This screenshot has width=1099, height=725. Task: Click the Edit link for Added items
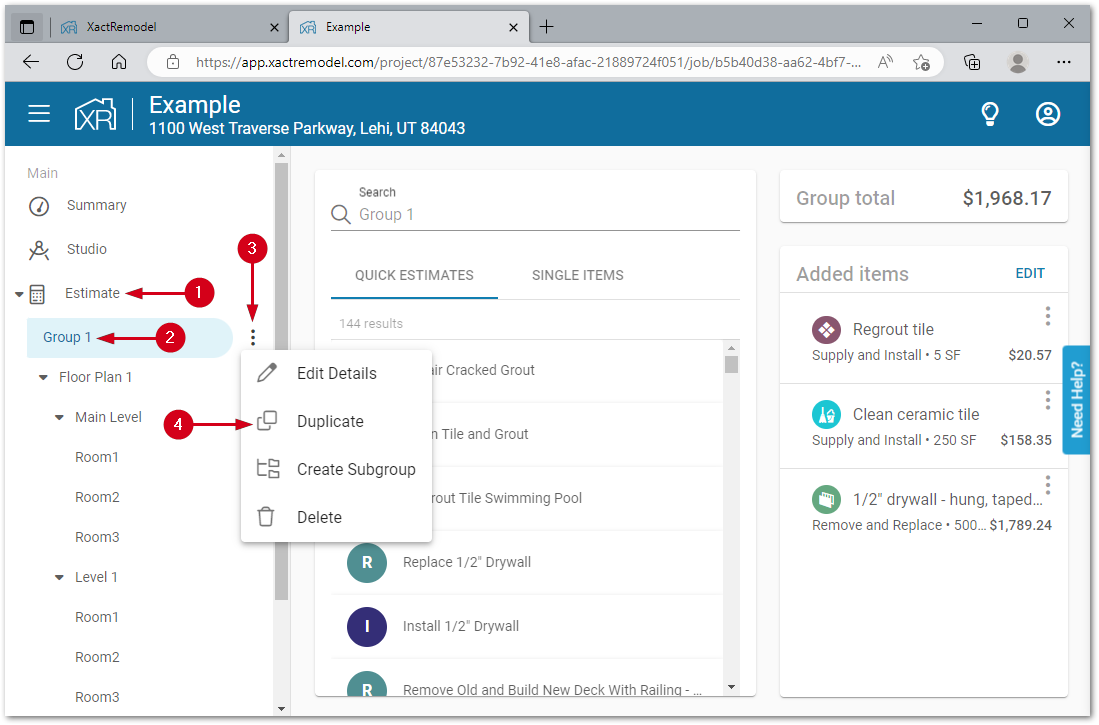(1030, 273)
